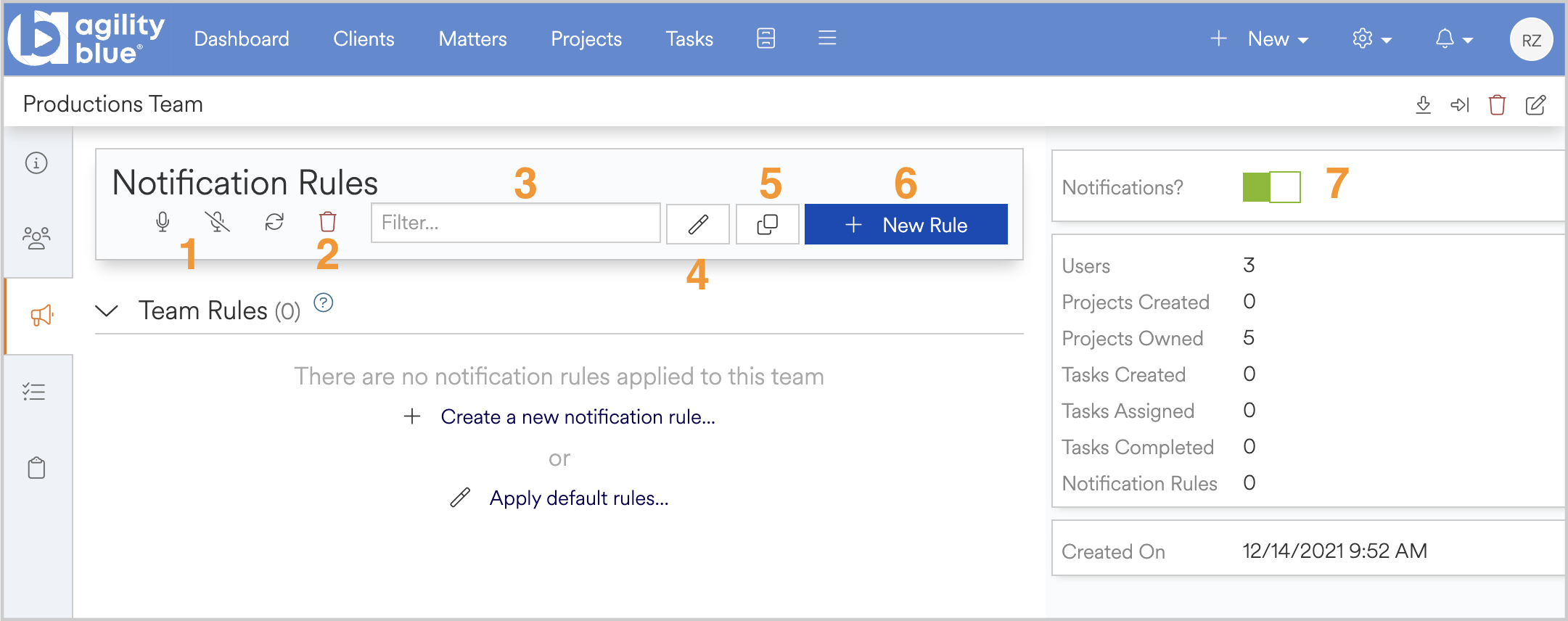Unmute selected rules with the microphone icon
The width and height of the screenshot is (1568, 621).
[x=163, y=222]
